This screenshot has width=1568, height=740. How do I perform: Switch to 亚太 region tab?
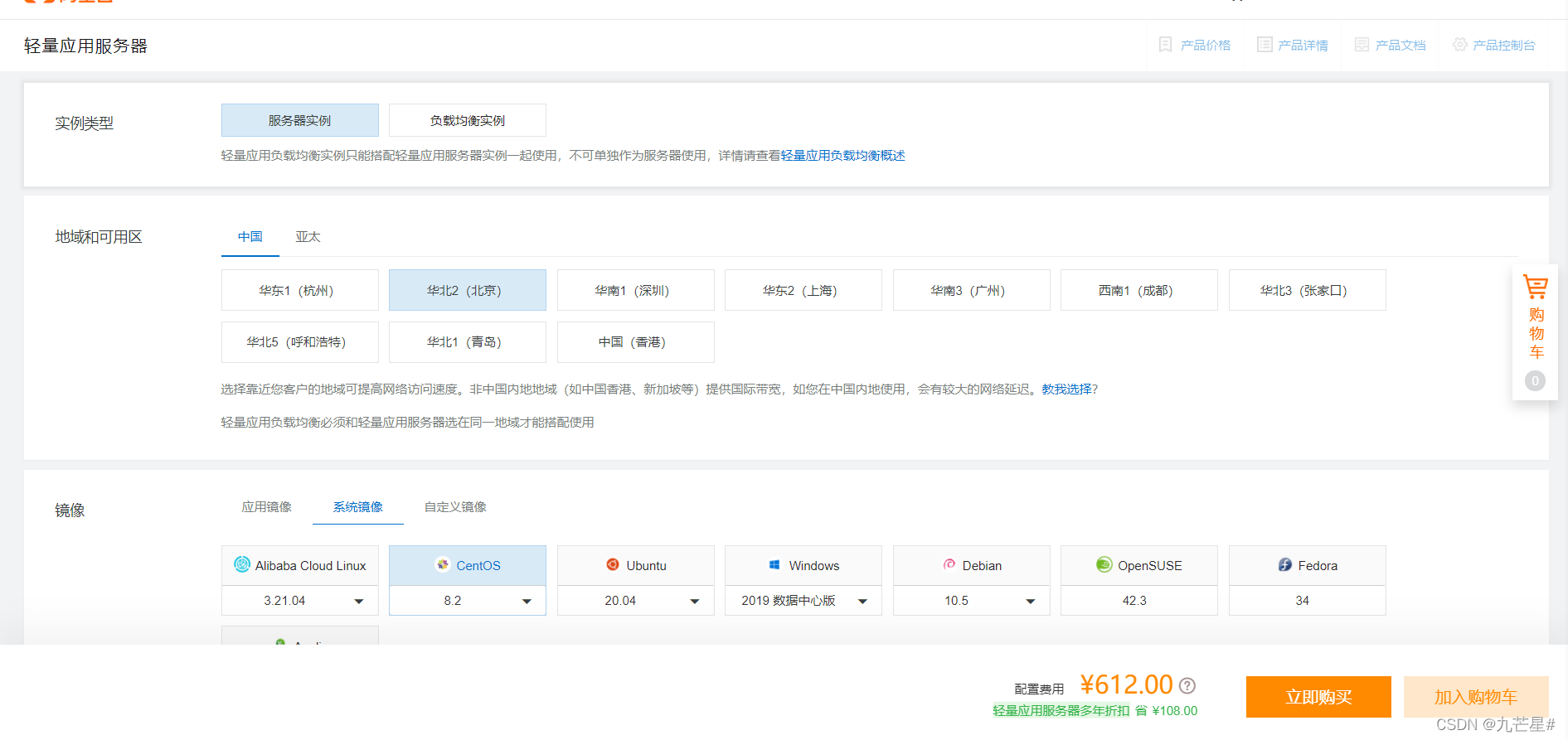308,237
